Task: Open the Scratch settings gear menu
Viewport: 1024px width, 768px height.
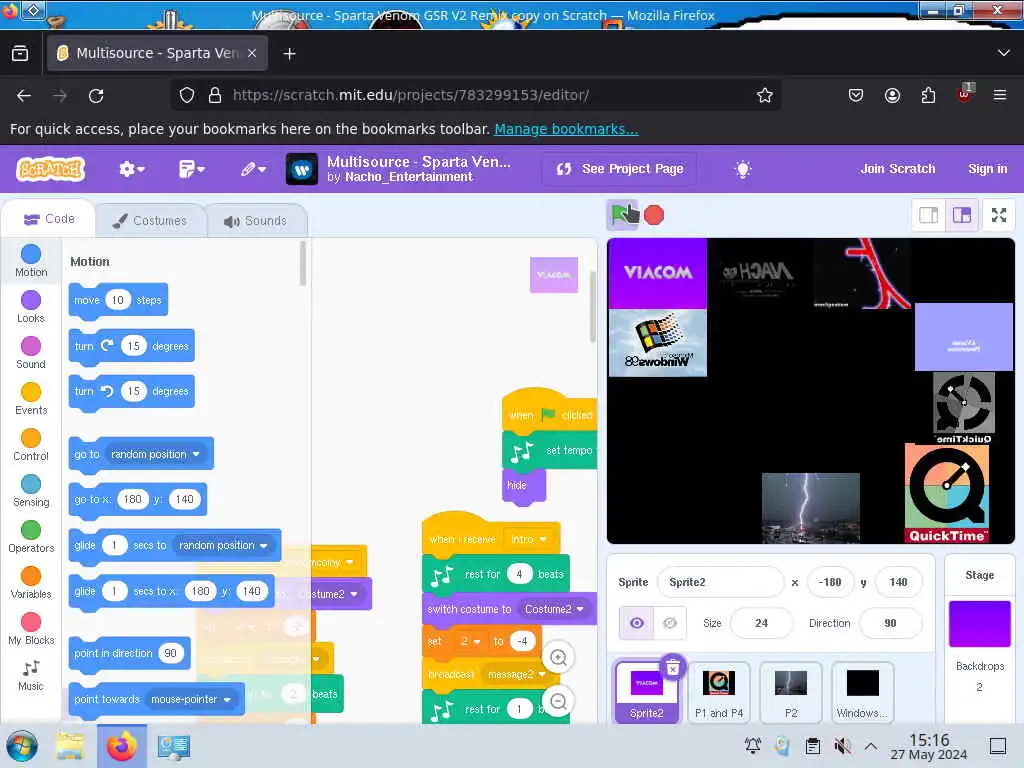Action: tap(131, 169)
